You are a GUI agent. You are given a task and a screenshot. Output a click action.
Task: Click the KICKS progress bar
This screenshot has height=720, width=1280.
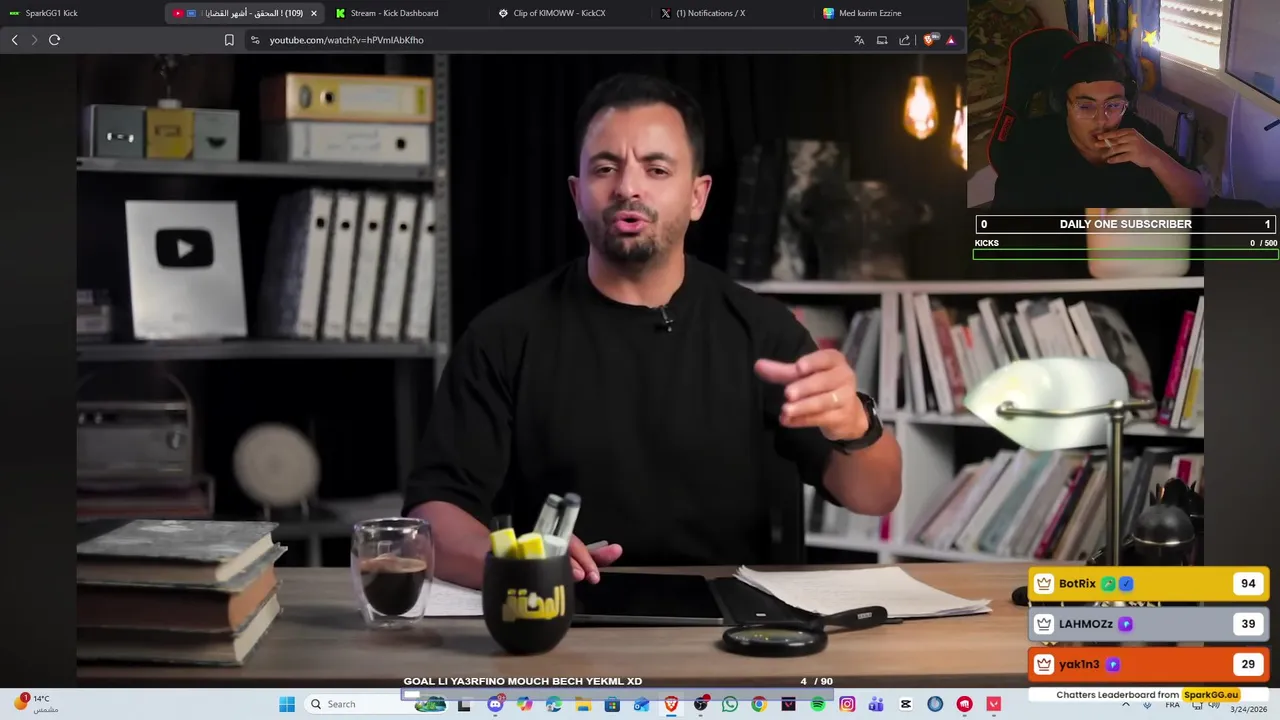(x=1126, y=255)
